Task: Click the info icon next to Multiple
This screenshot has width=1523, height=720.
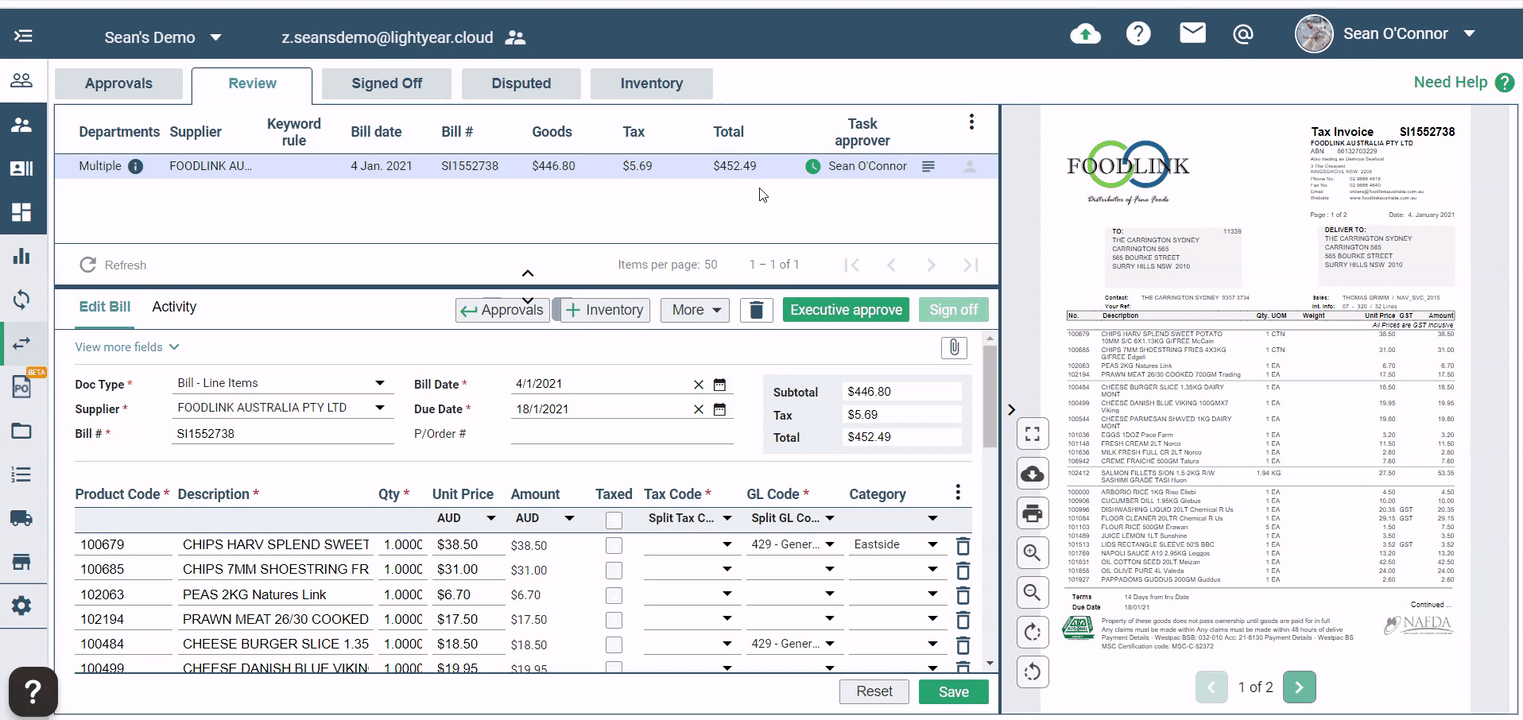Action: pos(135,166)
